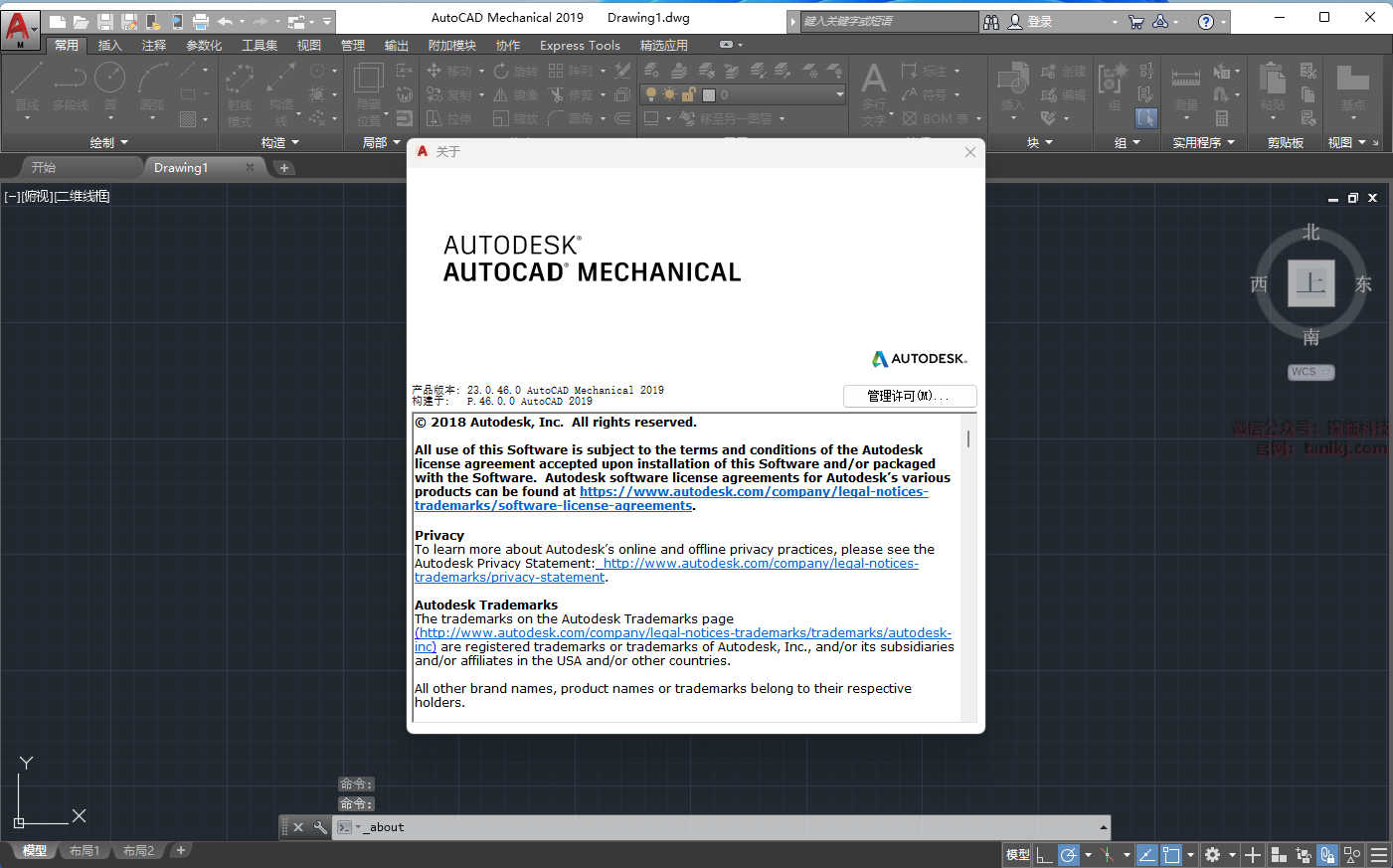Click the workspace switching gear icon
Image resolution: width=1393 pixels, height=868 pixels.
(x=1212, y=855)
